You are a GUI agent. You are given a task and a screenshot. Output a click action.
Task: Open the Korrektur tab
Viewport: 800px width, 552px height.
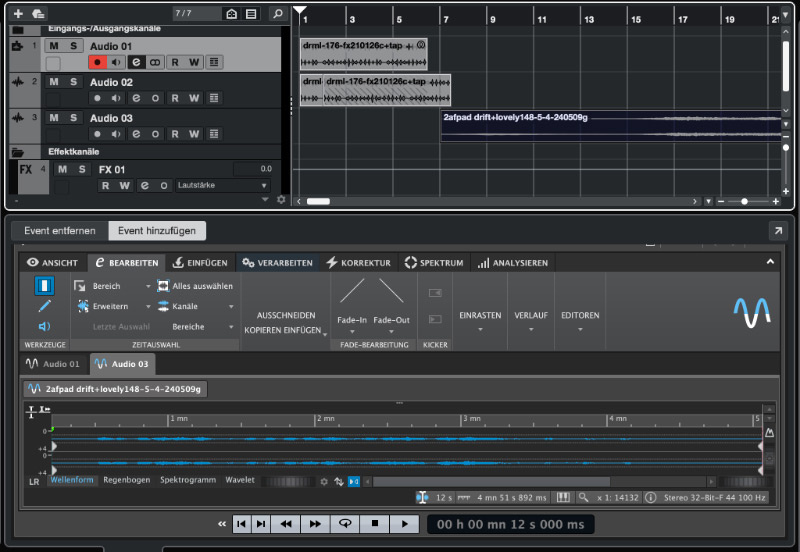pyautogui.click(x=359, y=263)
